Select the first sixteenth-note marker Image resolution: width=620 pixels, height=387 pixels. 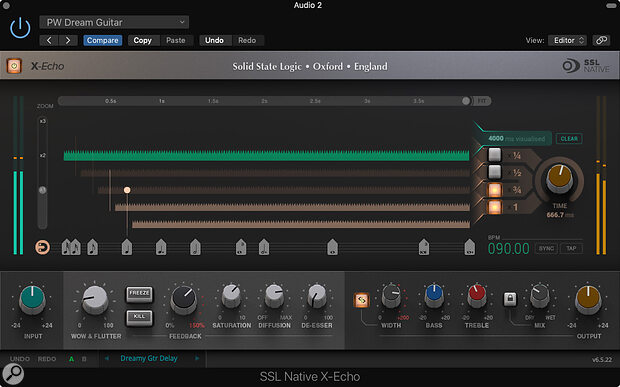coord(66,247)
